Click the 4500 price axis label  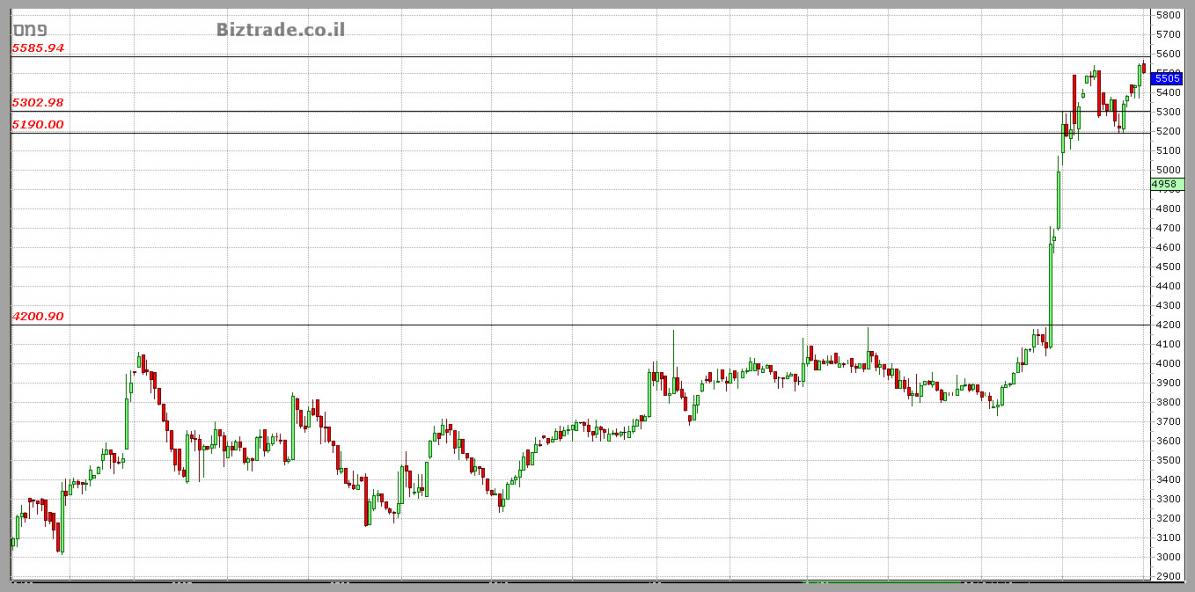[x=1167, y=267]
